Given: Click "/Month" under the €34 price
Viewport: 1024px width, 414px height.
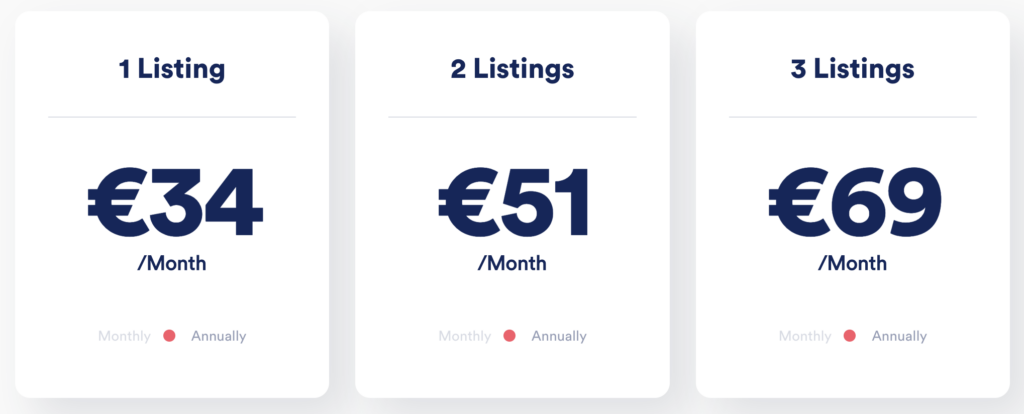Looking at the screenshot, I should 172,264.
